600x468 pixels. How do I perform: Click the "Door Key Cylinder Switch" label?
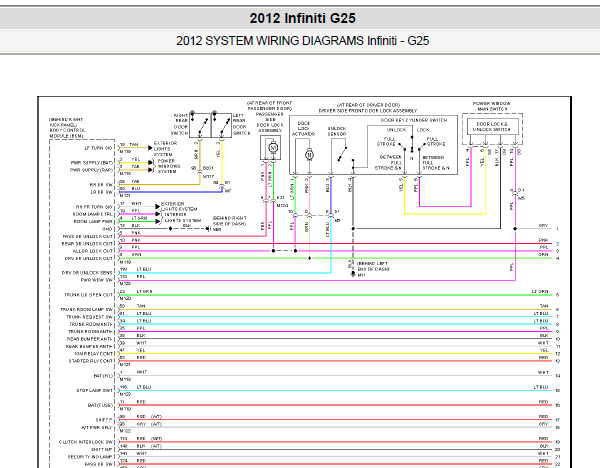pyautogui.click(x=414, y=120)
